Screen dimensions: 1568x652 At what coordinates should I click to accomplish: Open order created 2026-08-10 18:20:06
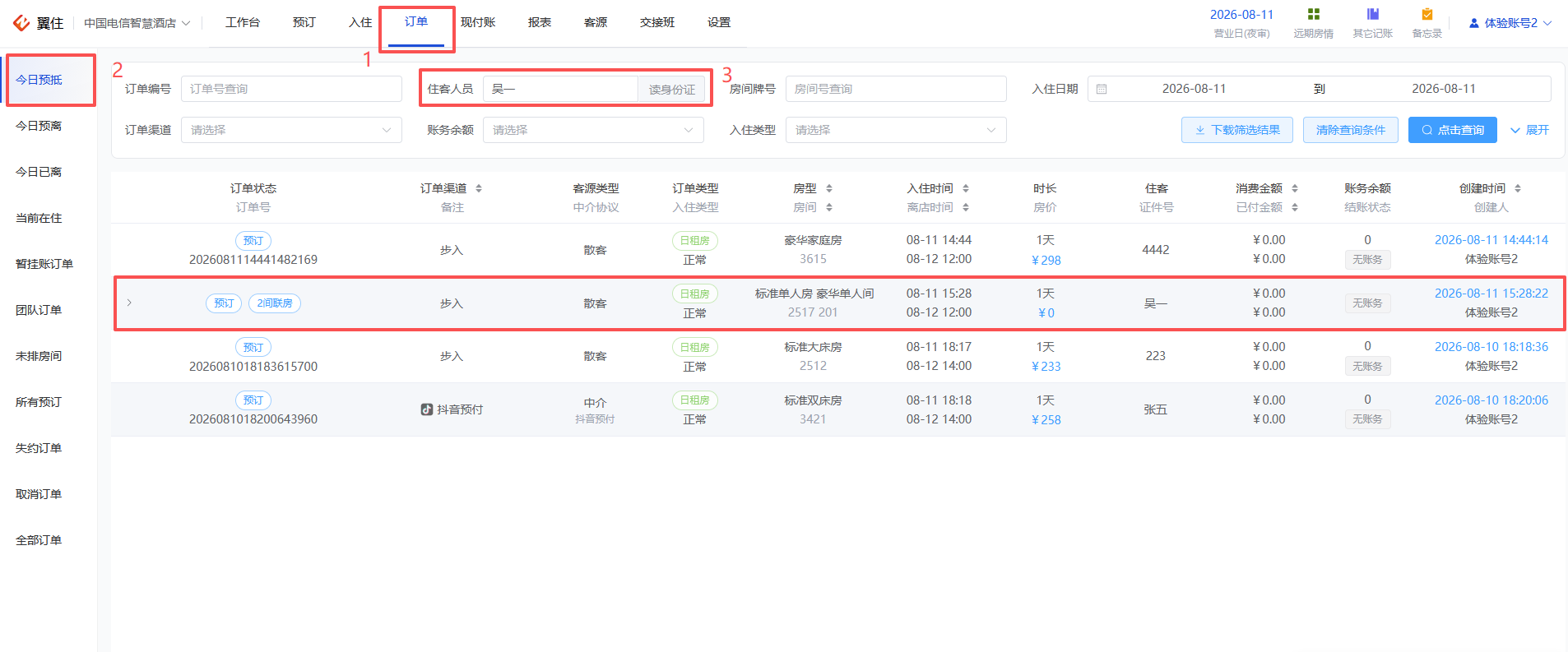tap(1491, 400)
